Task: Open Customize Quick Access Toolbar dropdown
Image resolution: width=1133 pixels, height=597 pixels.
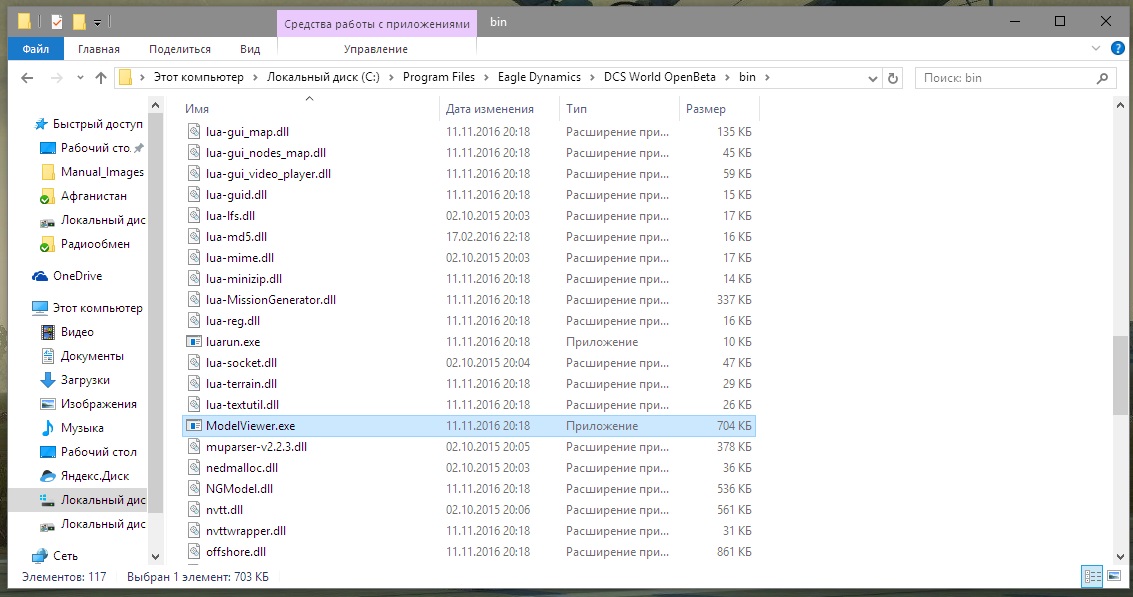Action: click(97, 22)
